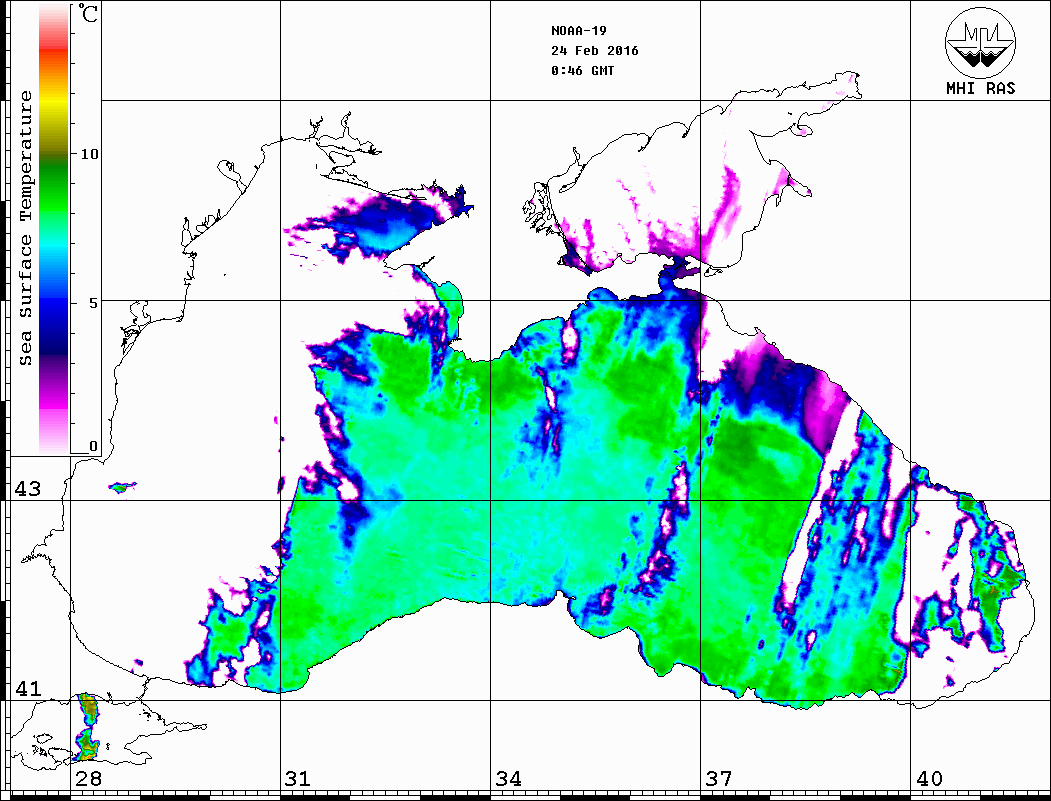Click longitude label 34
The height and width of the screenshot is (801, 1051).
tap(508, 779)
